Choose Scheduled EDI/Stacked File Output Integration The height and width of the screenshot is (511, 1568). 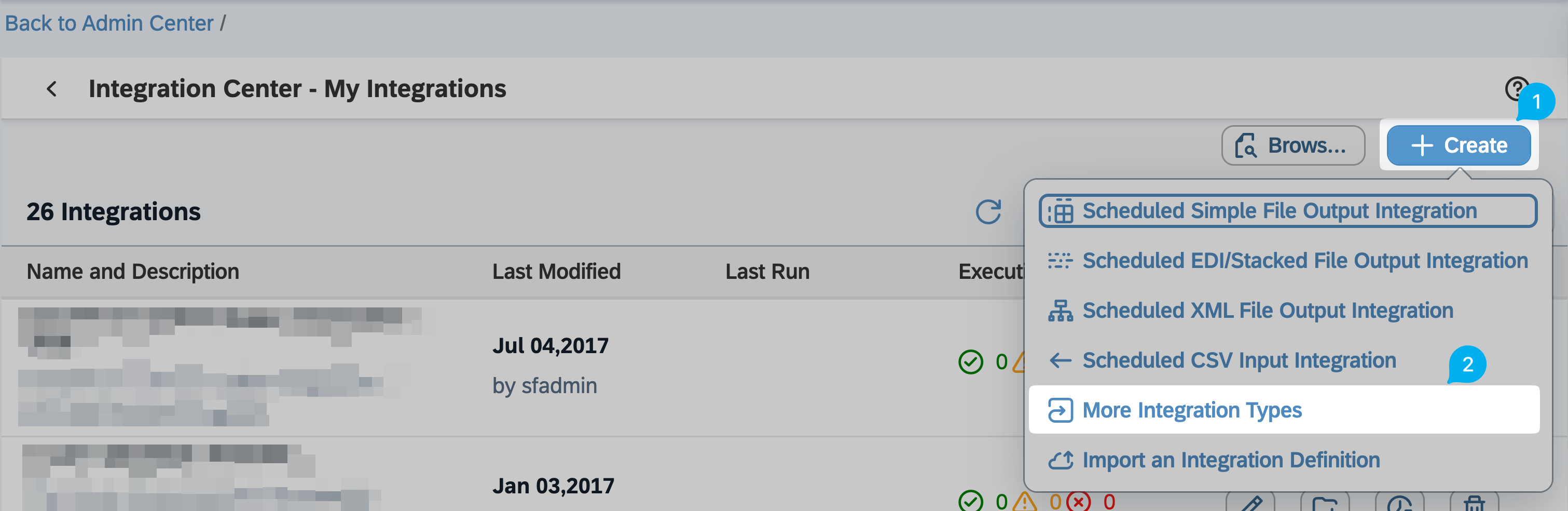click(1304, 261)
